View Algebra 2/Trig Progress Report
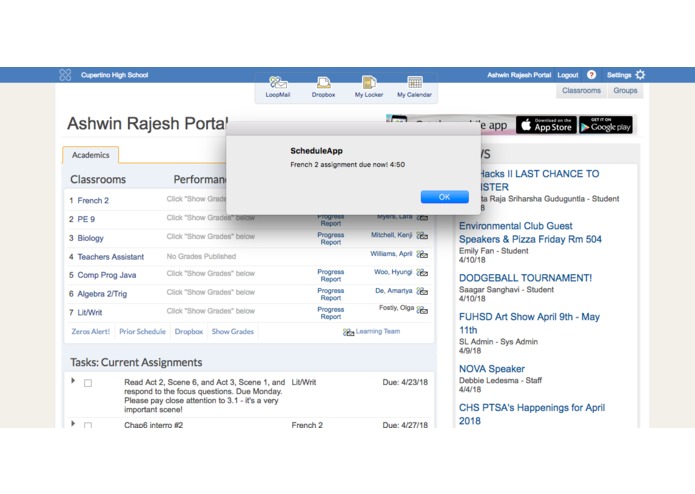Screen dimensions: 695x494 pos(331,294)
